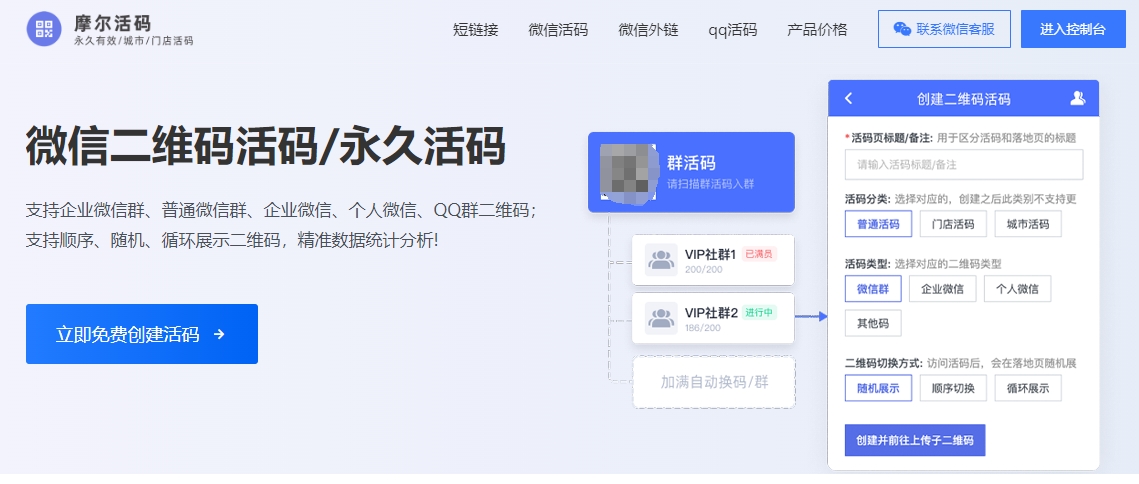Click the 摩尔活码 QR logo icon

pos(43,30)
